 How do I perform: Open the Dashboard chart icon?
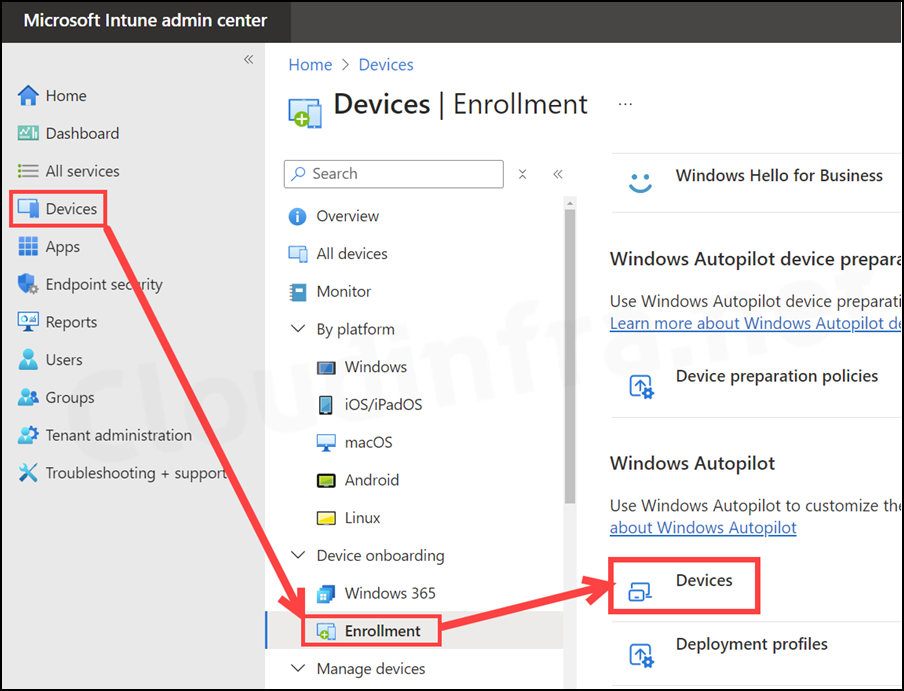point(28,133)
